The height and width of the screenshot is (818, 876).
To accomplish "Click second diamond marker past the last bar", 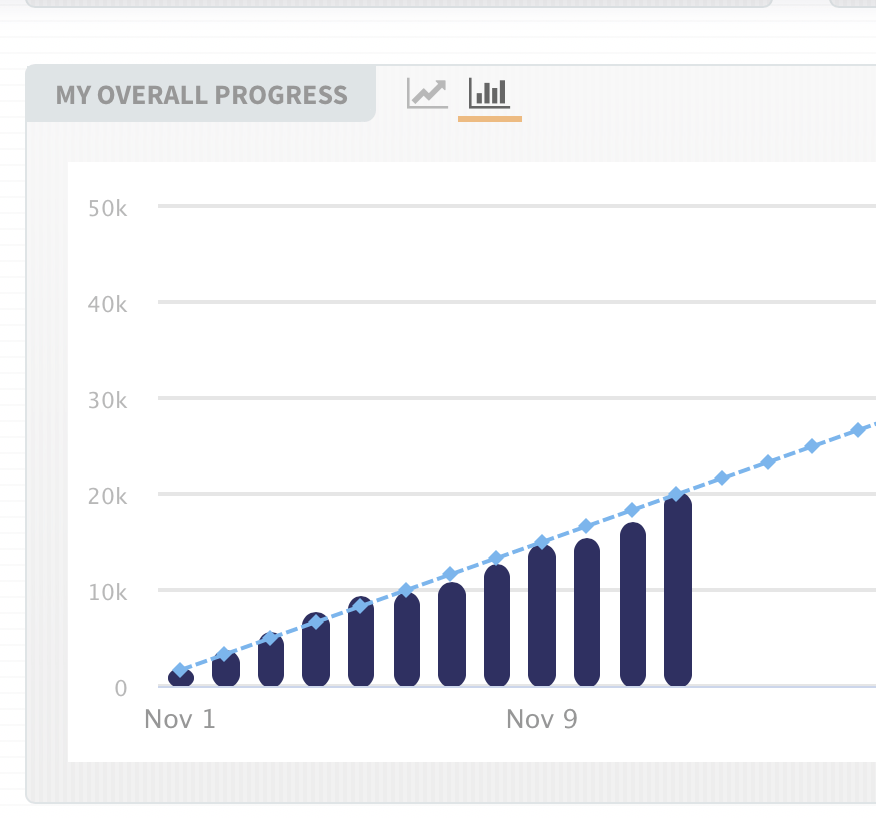I will [768, 462].
